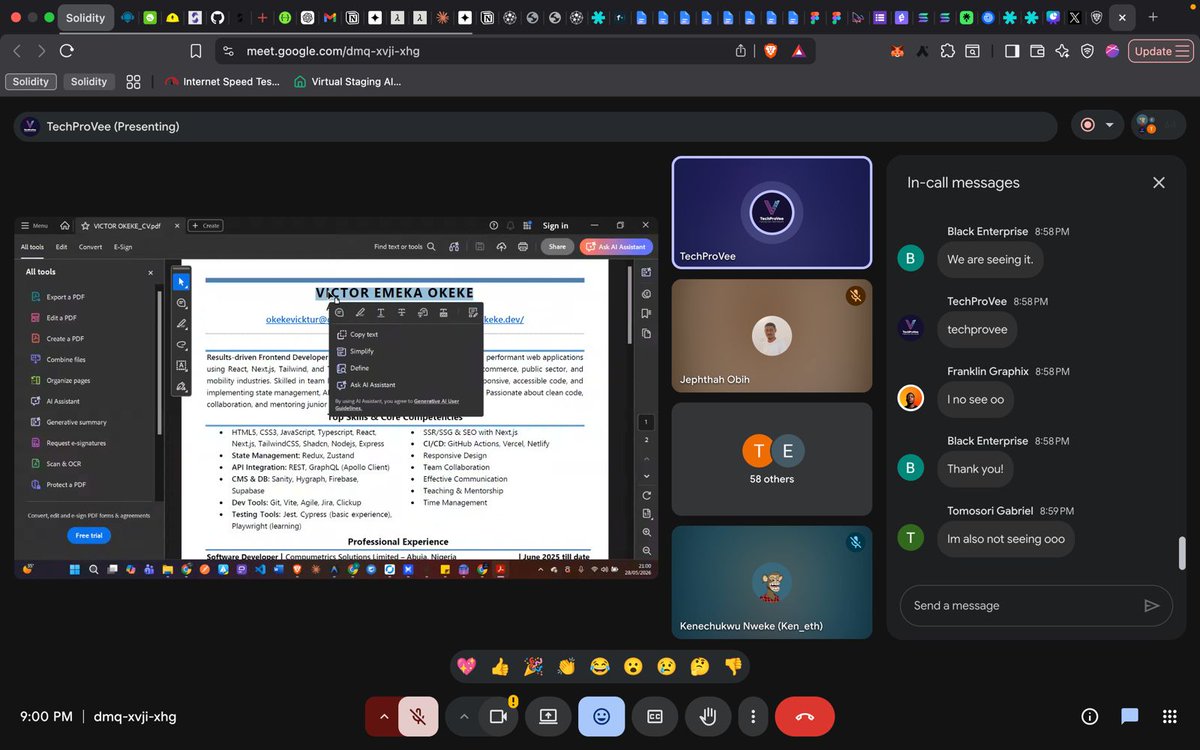Image resolution: width=1200 pixels, height=750 pixels.
Task: Click the Edit tab in shared Acrobat
Action: [62, 247]
